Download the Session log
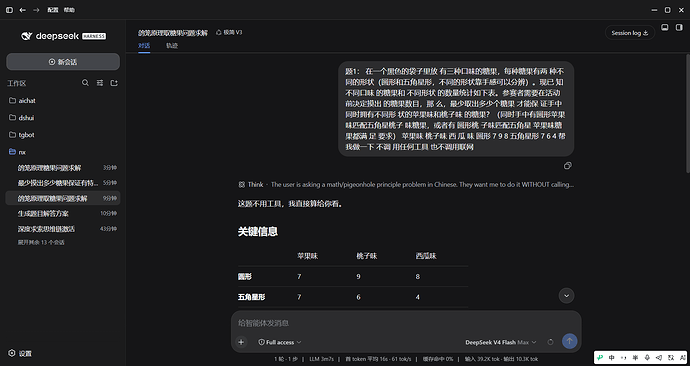The height and width of the screenshot is (366, 690). tap(630, 33)
